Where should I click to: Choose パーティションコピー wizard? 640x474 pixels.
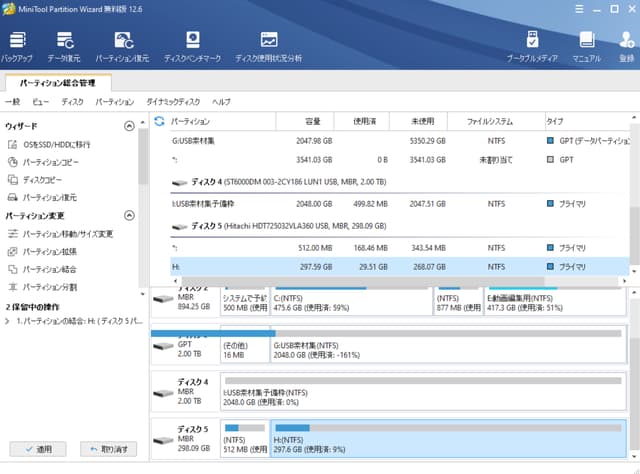43,162
